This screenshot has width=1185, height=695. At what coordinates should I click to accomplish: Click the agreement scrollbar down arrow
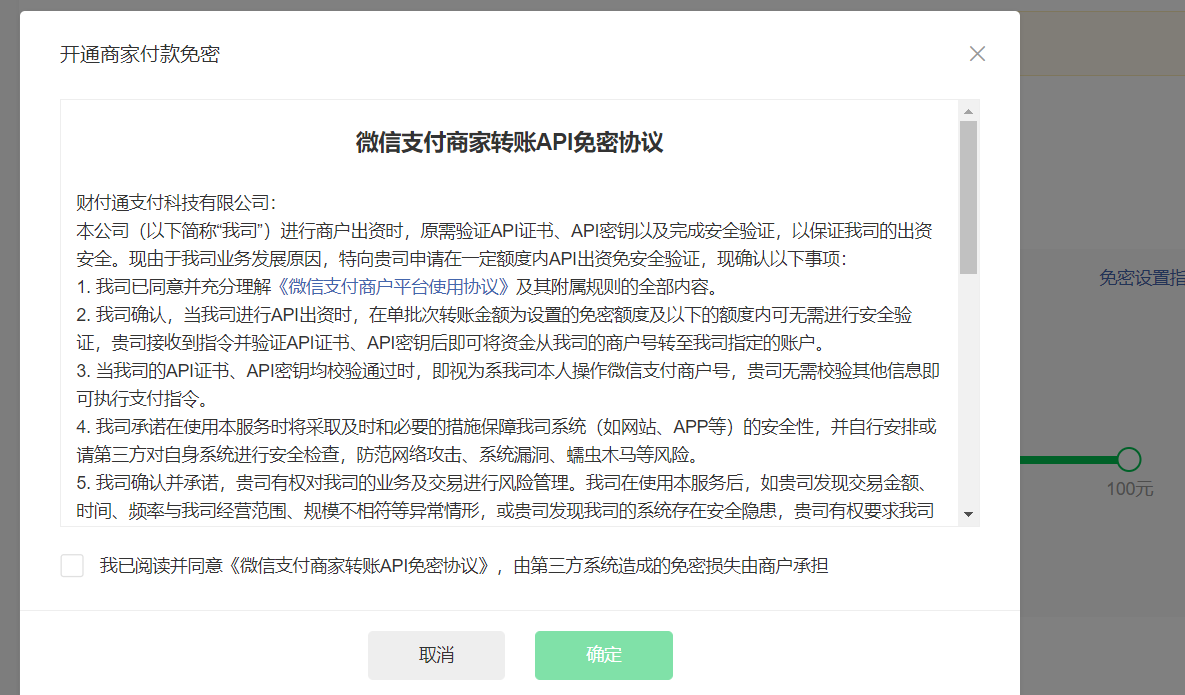point(968,514)
